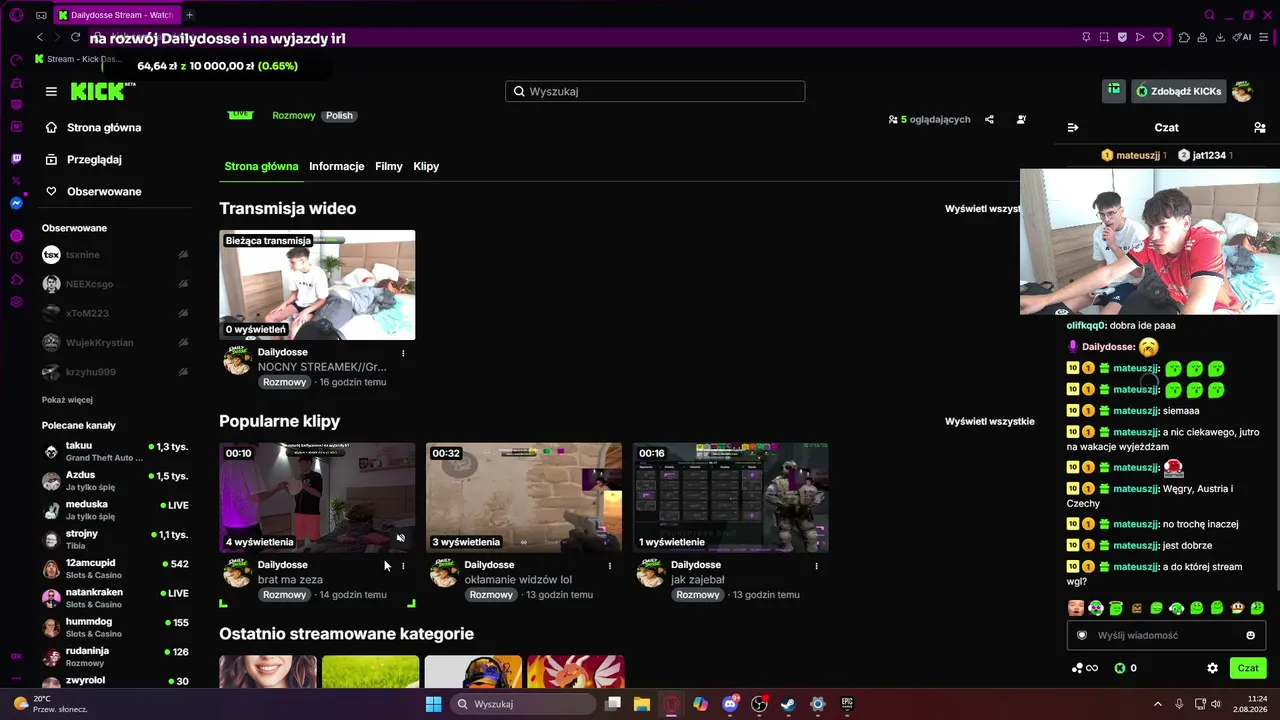Screen dimensions: 1280x720
Task: Collapse the chat panel
Action: [x=1073, y=127]
